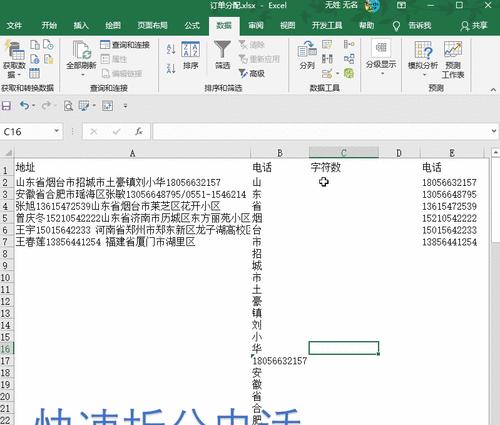This screenshot has width=500, height=425.
Task: Collapse the ribbon with the chevron
Action: click(x=493, y=89)
